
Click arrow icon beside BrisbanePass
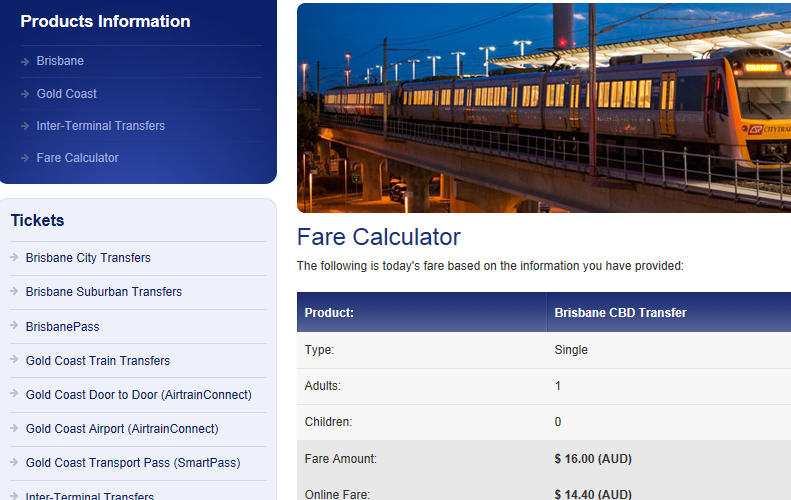pyautogui.click(x=14, y=325)
